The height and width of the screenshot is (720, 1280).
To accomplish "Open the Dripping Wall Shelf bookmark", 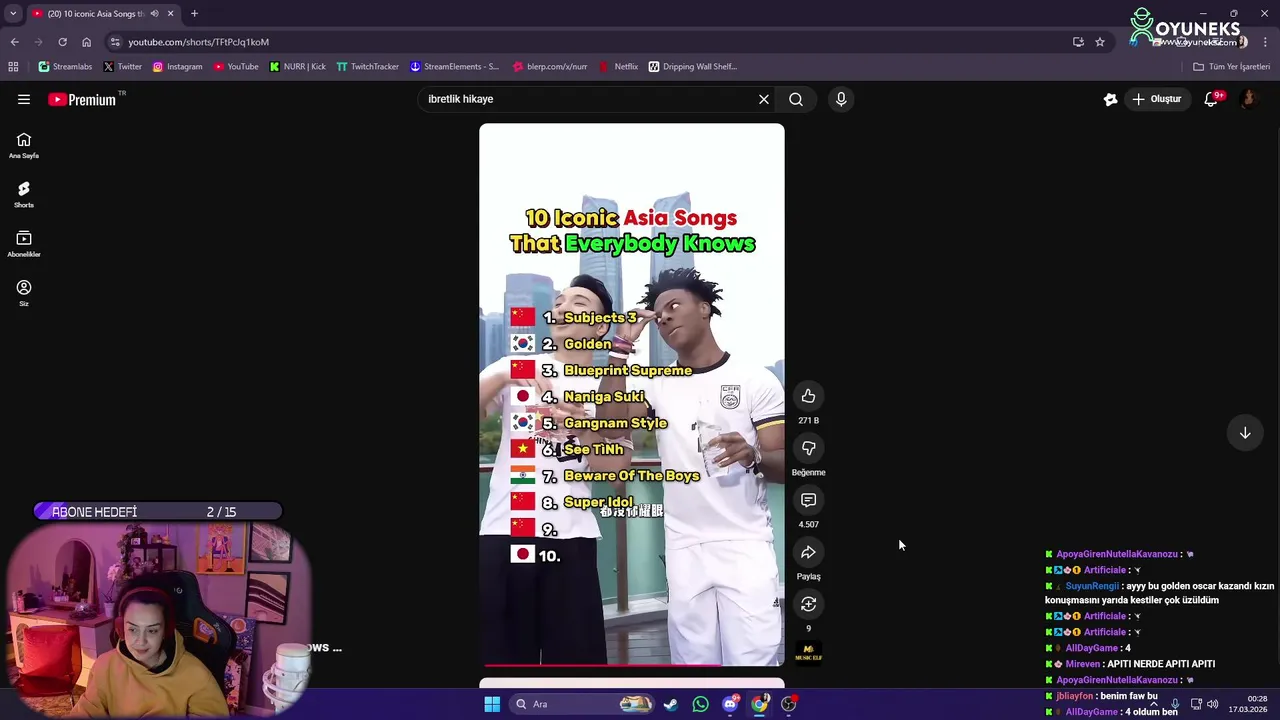I will tap(693, 67).
